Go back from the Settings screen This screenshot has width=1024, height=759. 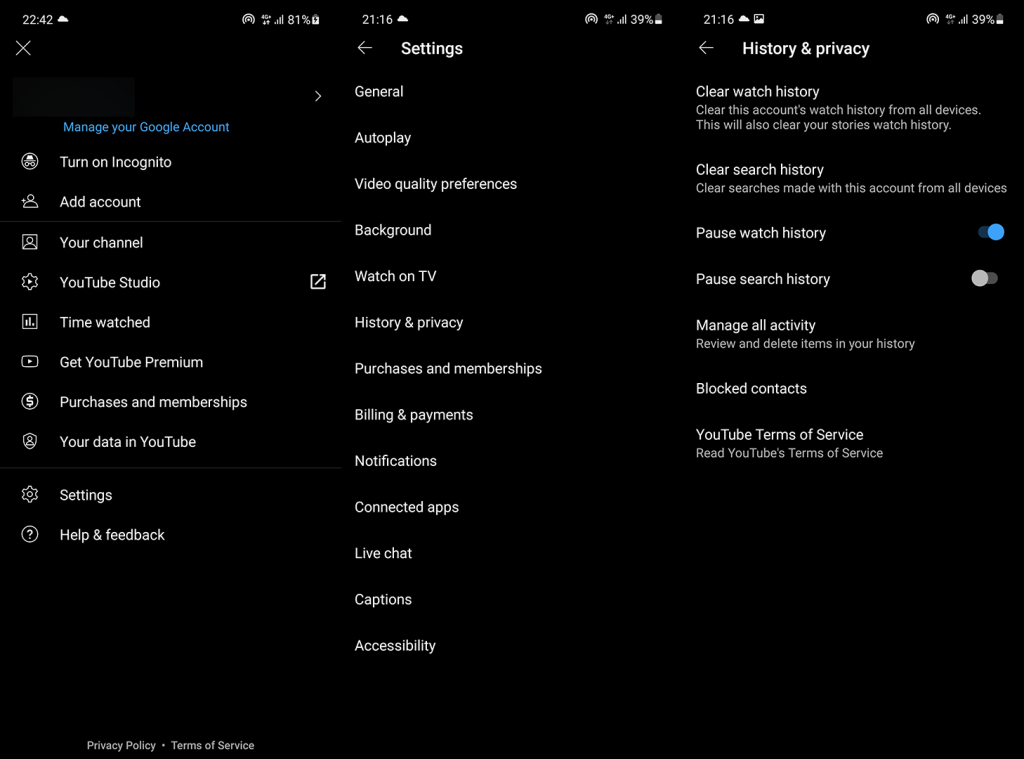(365, 48)
